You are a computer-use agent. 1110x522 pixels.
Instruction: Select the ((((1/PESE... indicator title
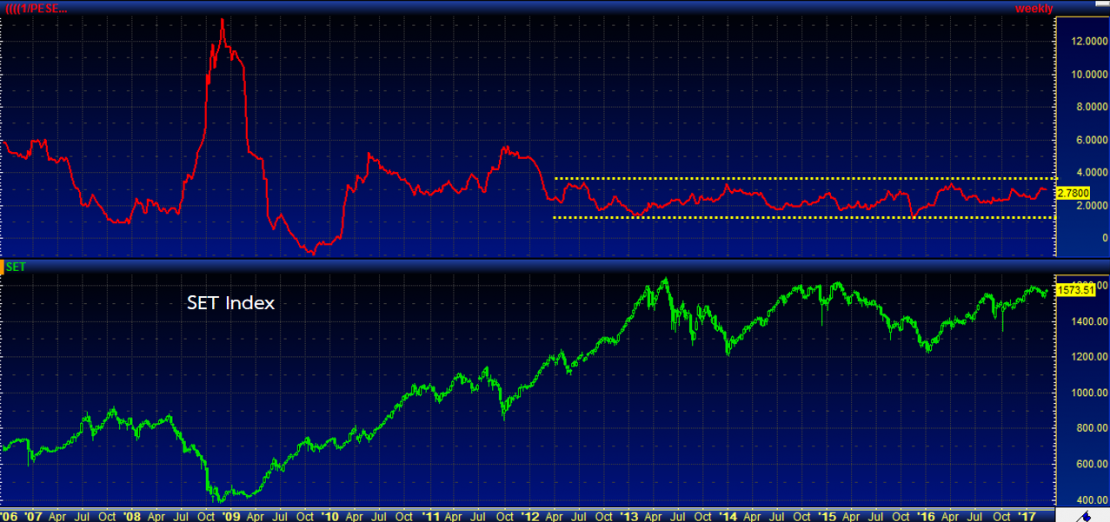pos(37,8)
